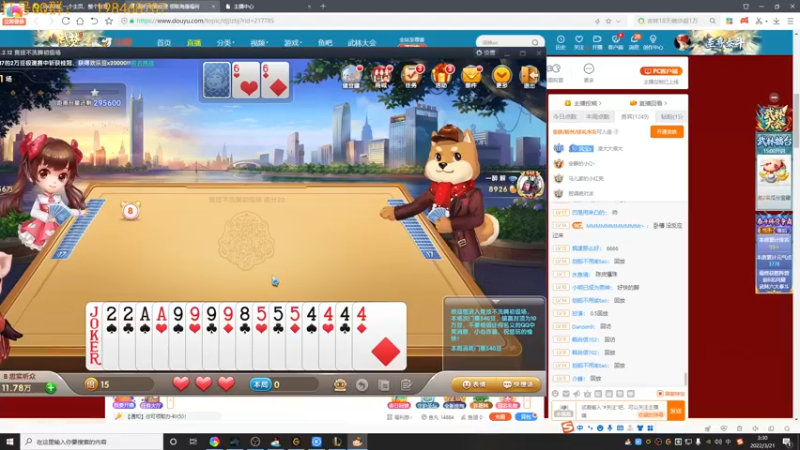Click the orange PC客户端 button
Image resolution: width=800 pixels, height=450 pixels.
pyautogui.click(x=661, y=71)
